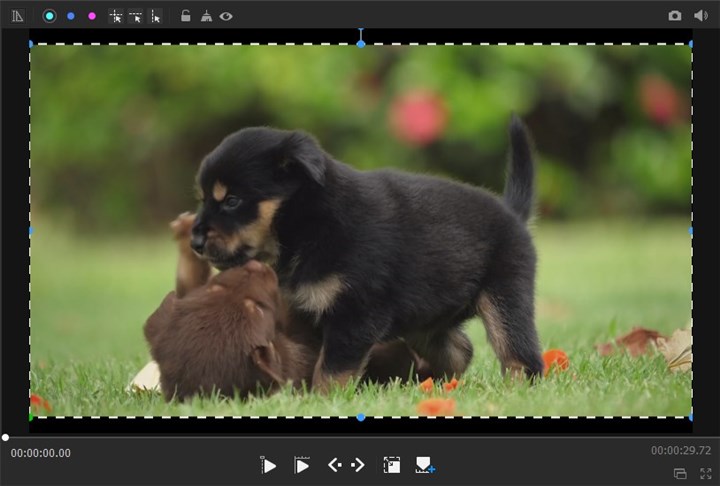
Task: Click play from start button
Action: pos(268,465)
